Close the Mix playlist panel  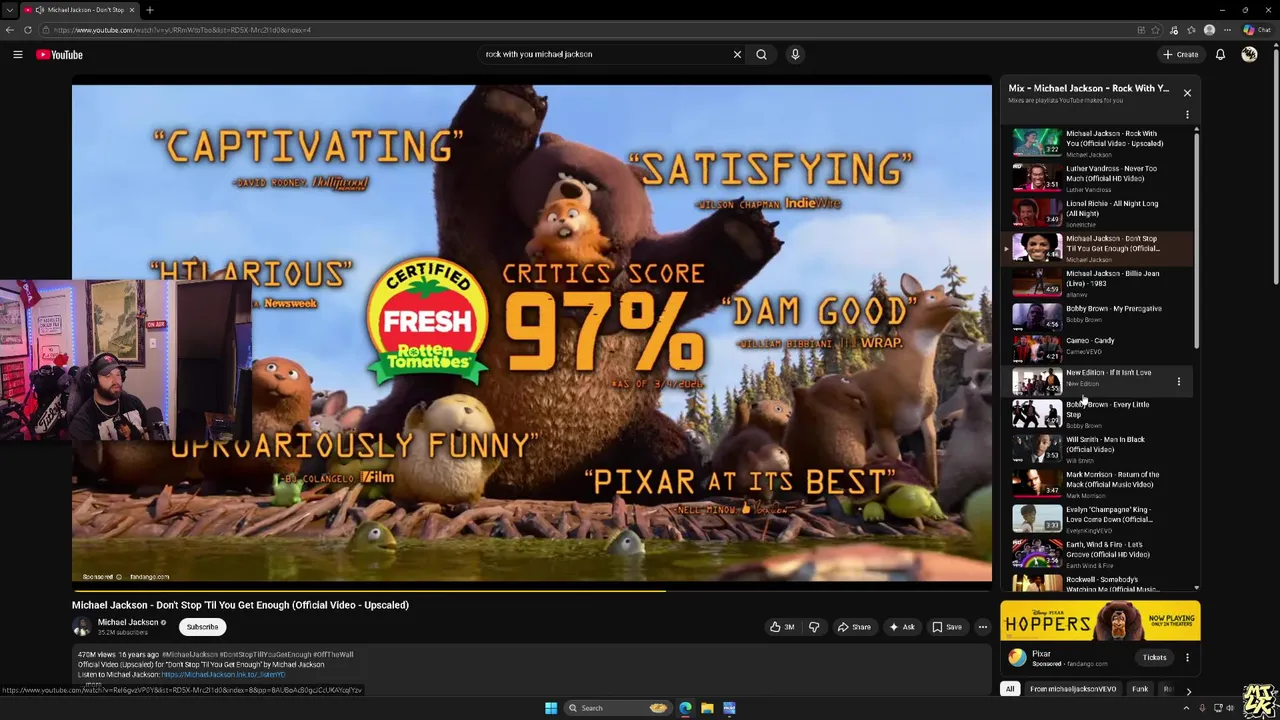point(1187,93)
